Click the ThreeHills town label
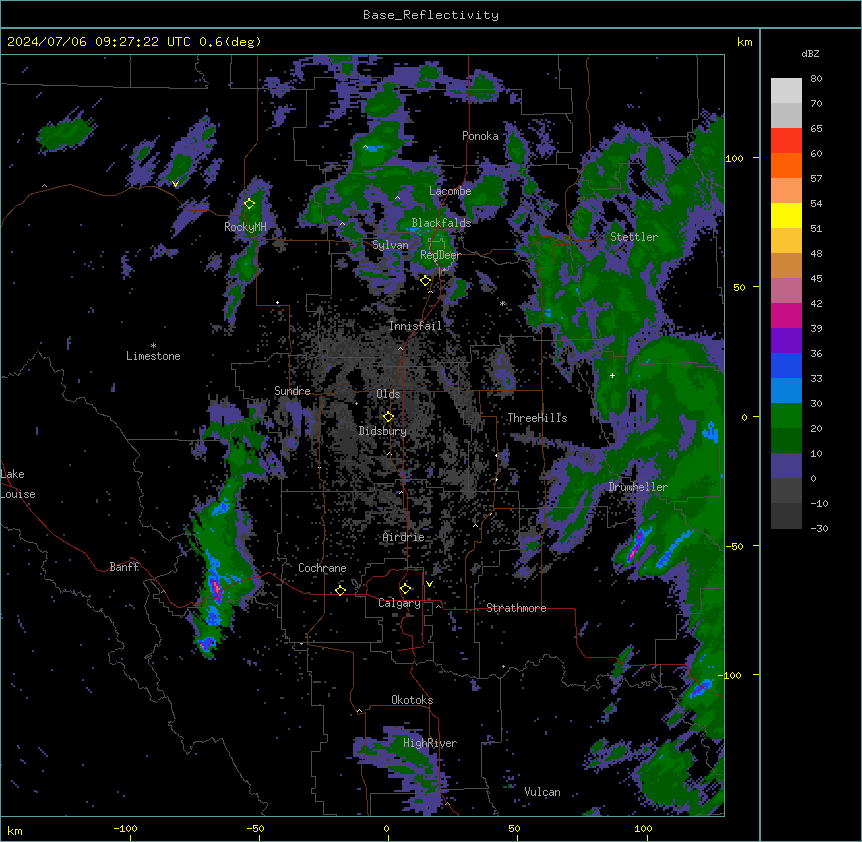This screenshot has height=842, width=862. [537, 418]
